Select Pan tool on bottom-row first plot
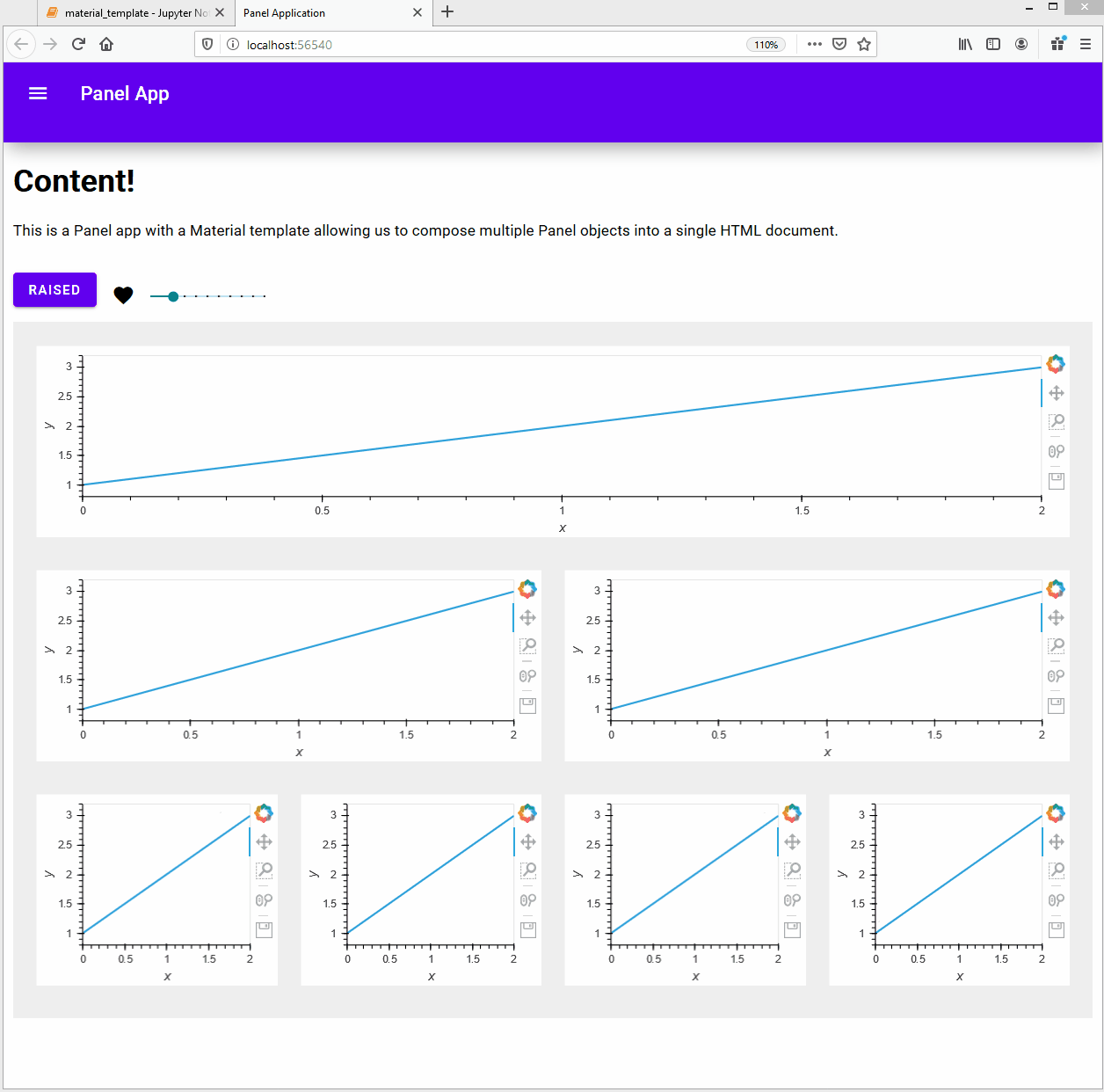This screenshot has width=1104, height=1092. (264, 841)
